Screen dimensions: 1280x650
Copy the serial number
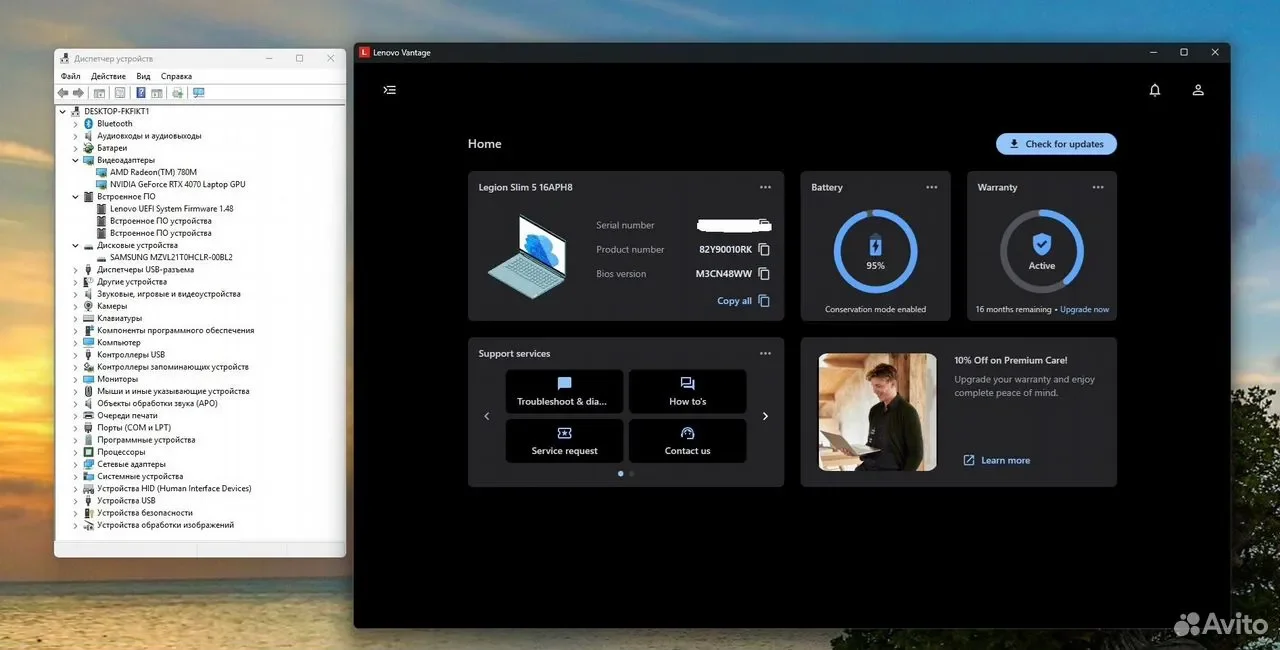coord(764,225)
